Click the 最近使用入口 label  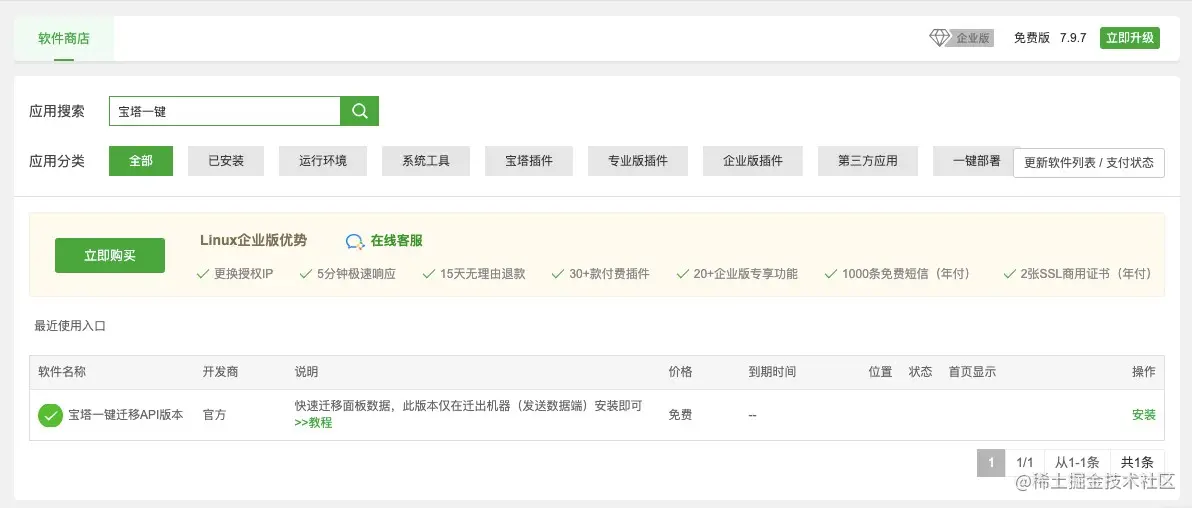pos(70,326)
